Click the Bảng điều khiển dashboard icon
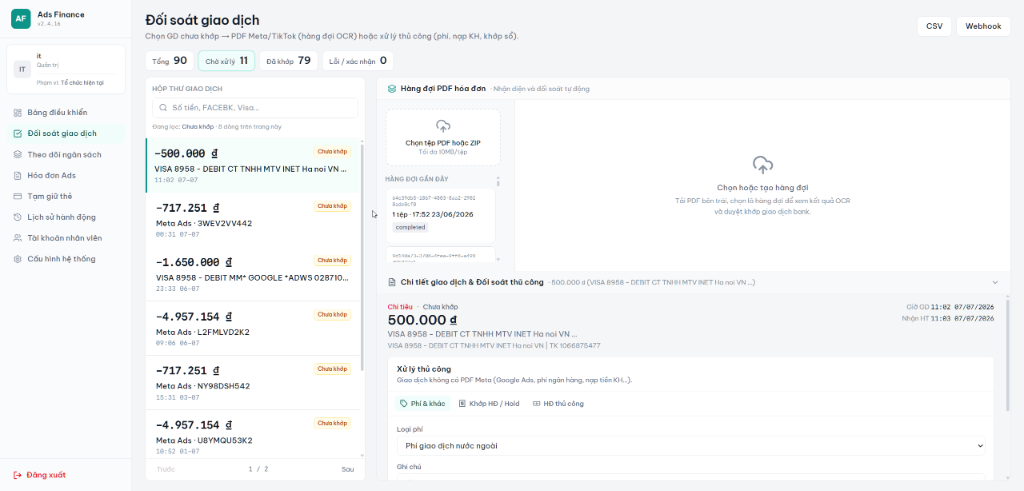This screenshot has width=1024, height=491. [x=18, y=112]
